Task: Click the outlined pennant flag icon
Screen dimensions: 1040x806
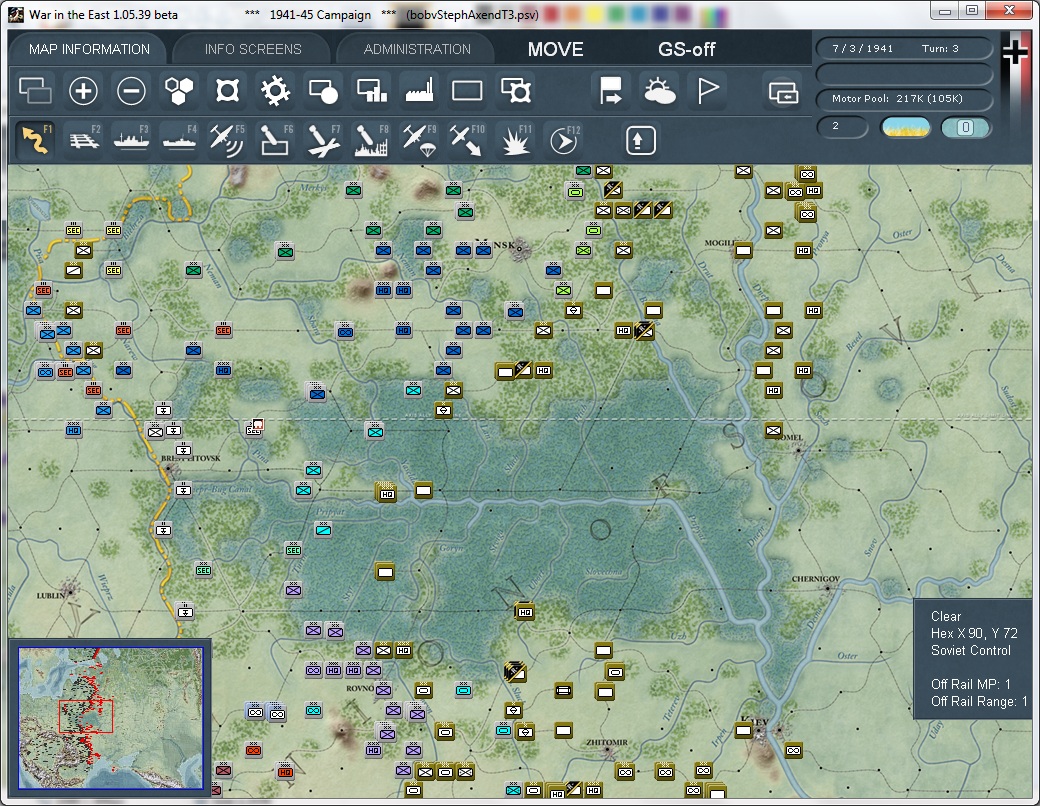Action: pyautogui.click(x=708, y=91)
